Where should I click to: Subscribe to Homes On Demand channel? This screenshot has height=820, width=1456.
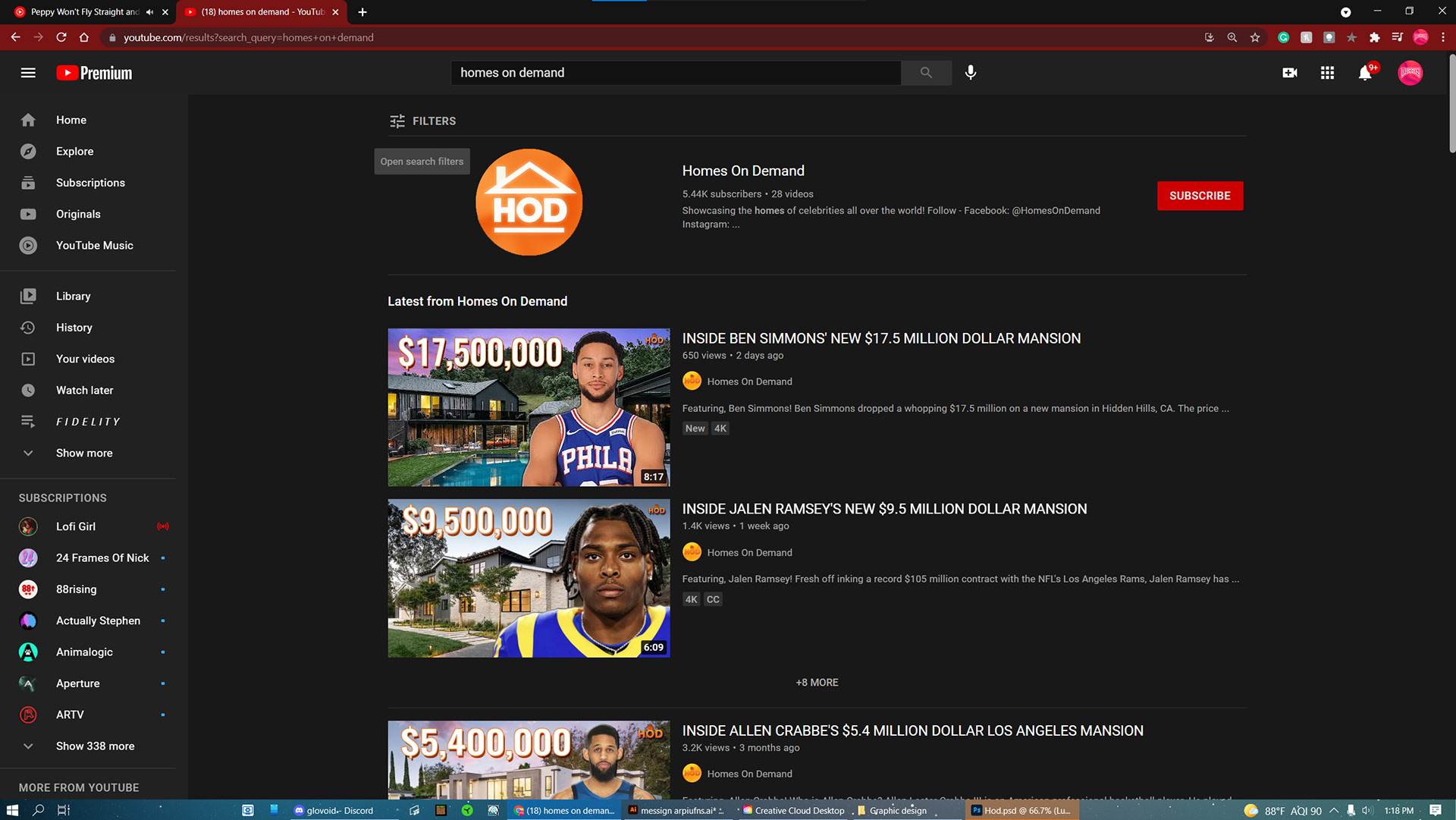click(x=1200, y=196)
